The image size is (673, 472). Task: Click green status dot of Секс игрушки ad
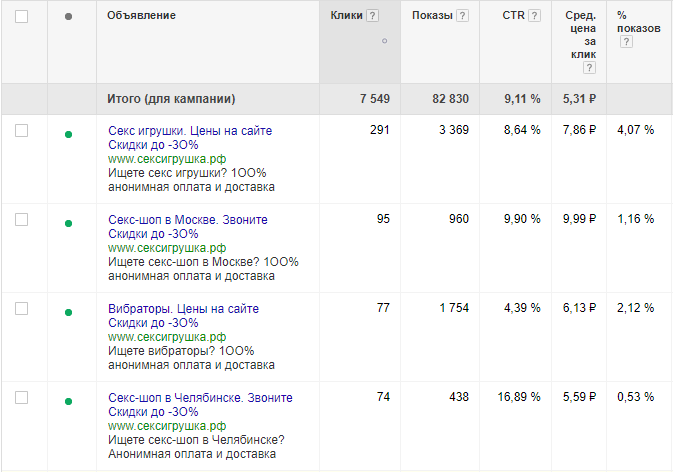(x=68, y=135)
